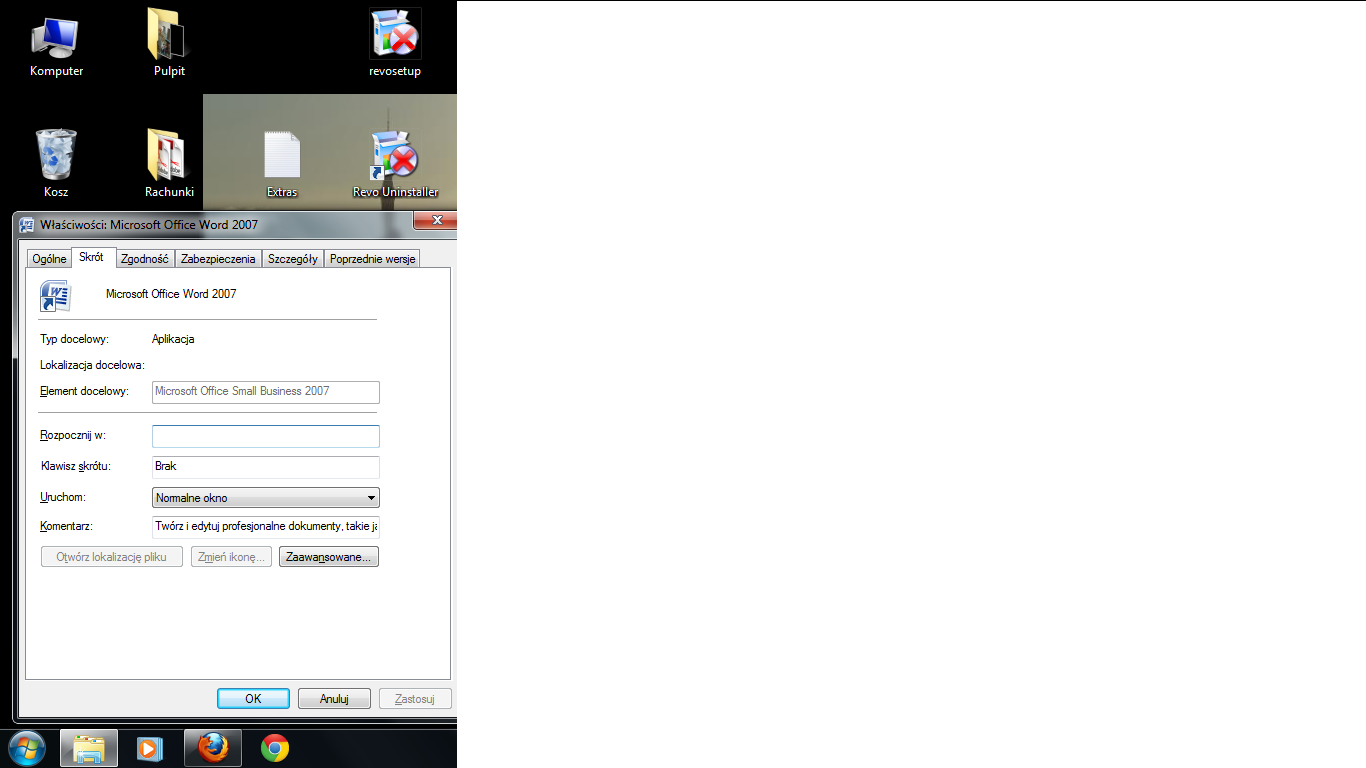1366x768 pixels.
Task: Click the 'Lokalizacja docelowa:' label
Action: point(92,366)
